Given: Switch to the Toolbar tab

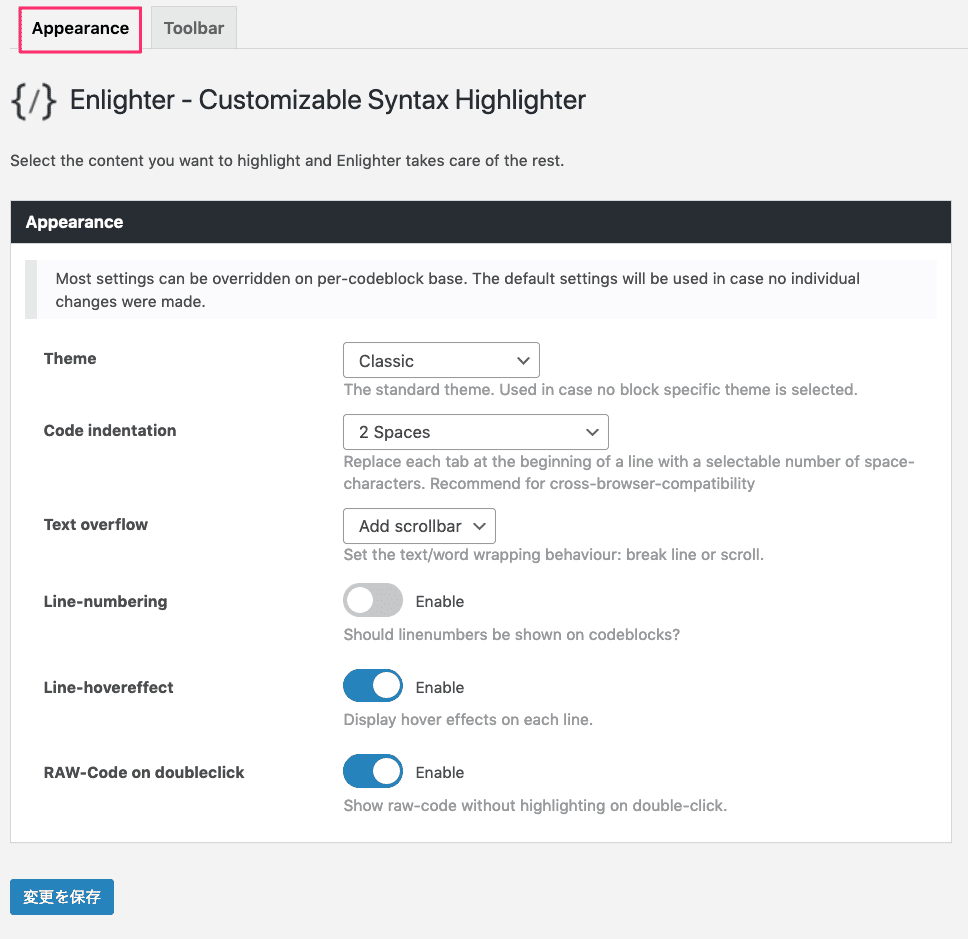Looking at the screenshot, I should pos(194,28).
